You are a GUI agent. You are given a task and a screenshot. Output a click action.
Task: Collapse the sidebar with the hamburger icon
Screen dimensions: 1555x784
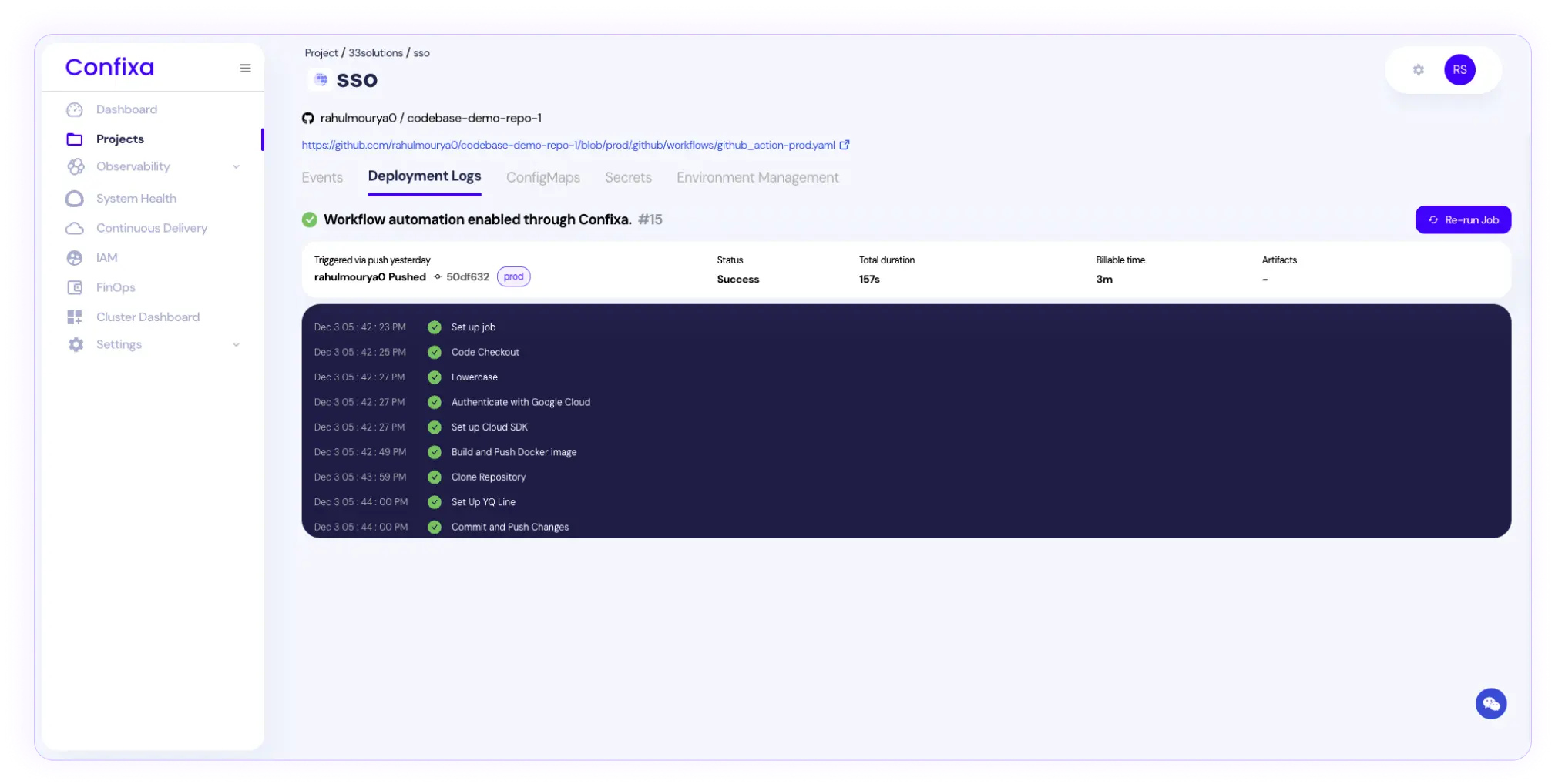(245, 68)
